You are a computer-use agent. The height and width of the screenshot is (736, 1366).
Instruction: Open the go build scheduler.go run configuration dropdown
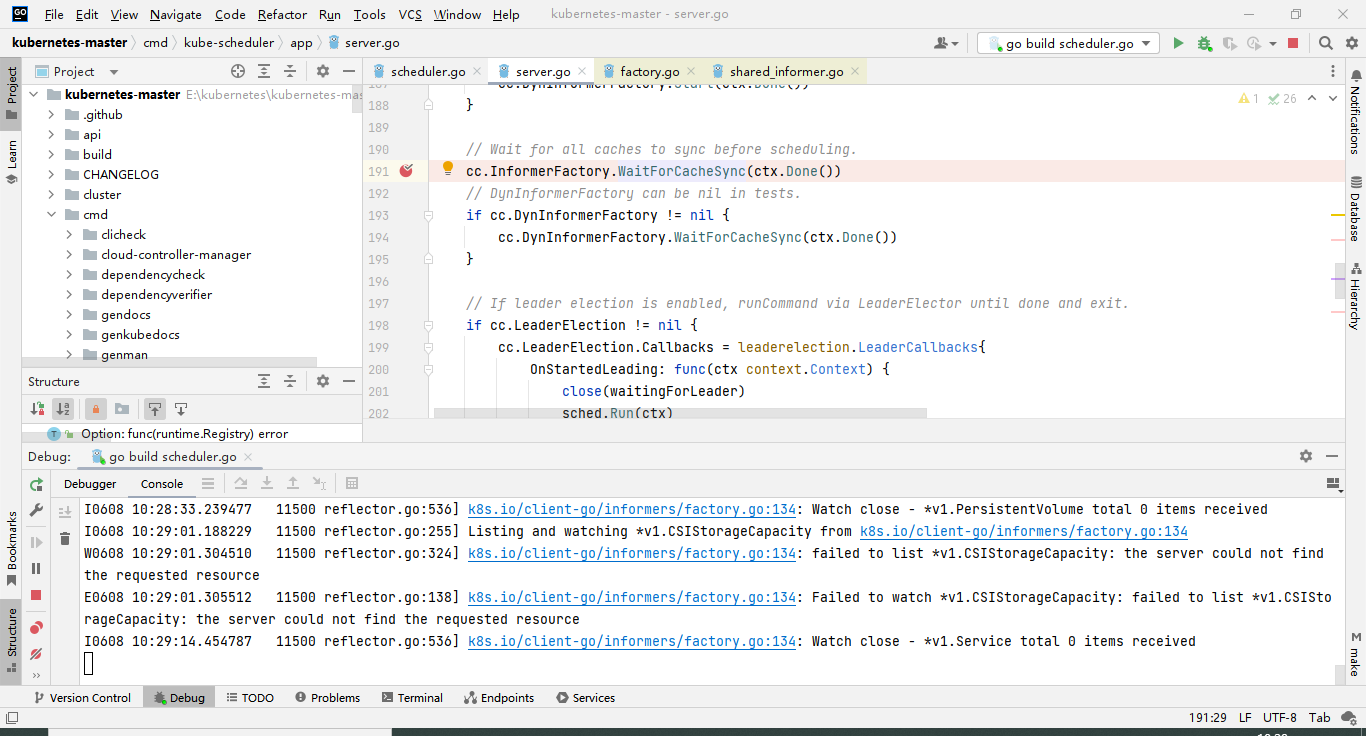[x=1068, y=43]
